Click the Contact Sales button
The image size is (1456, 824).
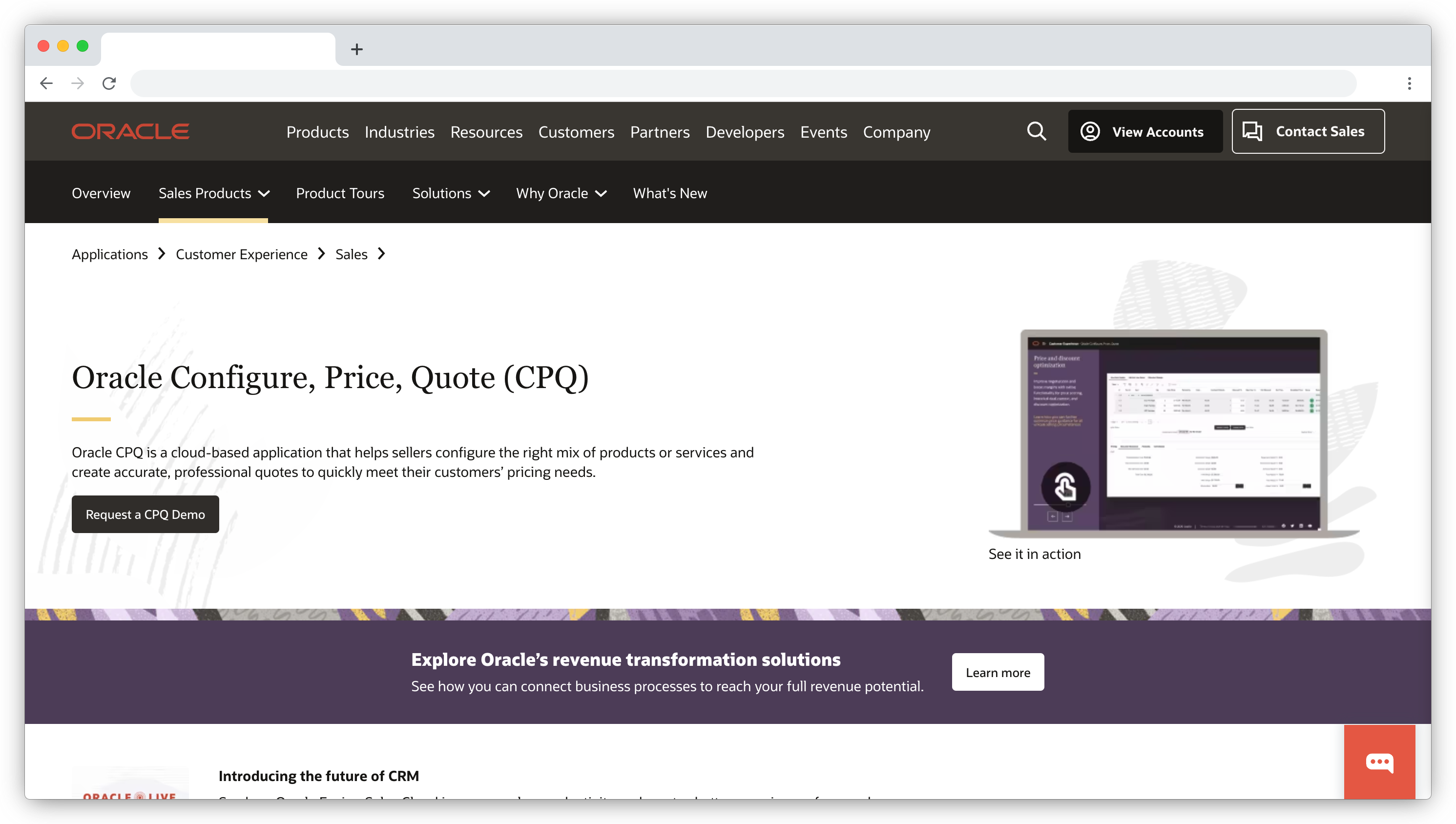pos(1308,131)
